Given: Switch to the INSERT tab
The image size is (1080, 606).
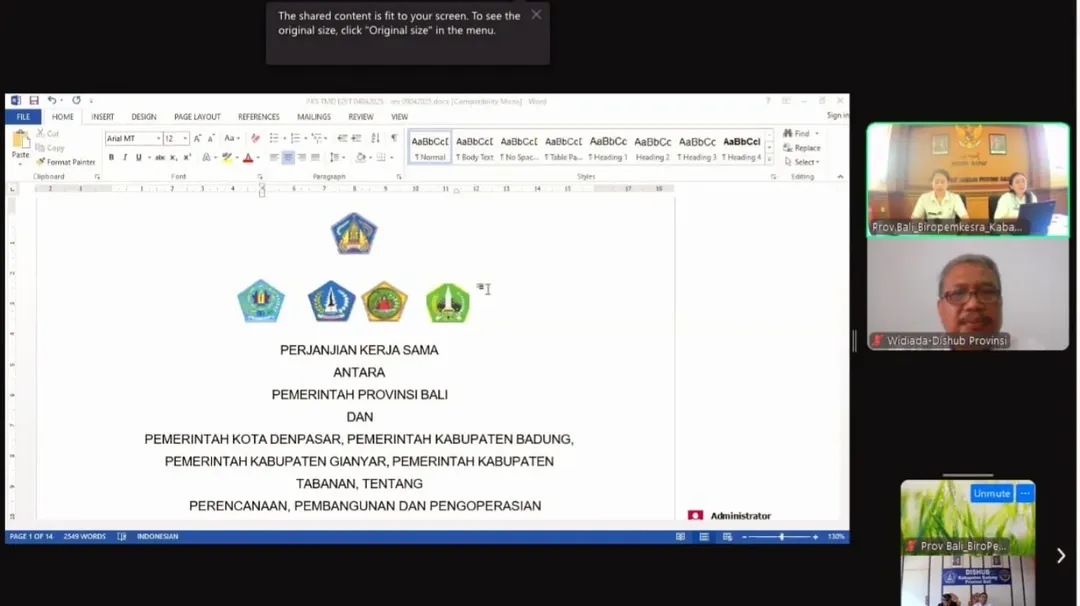Looking at the screenshot, I should (x=103, y=117).
